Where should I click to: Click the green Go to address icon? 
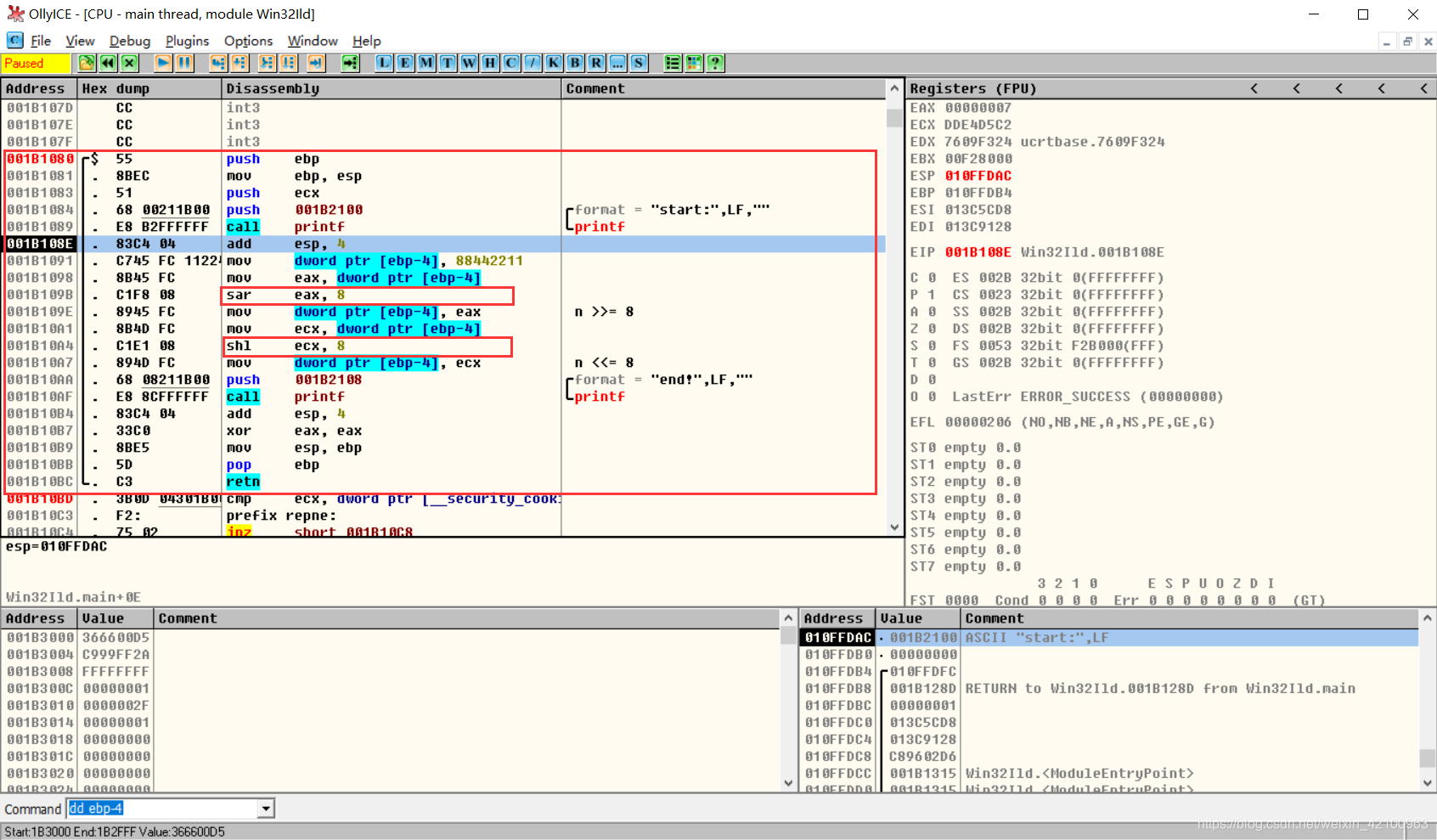tap(350, 63)
